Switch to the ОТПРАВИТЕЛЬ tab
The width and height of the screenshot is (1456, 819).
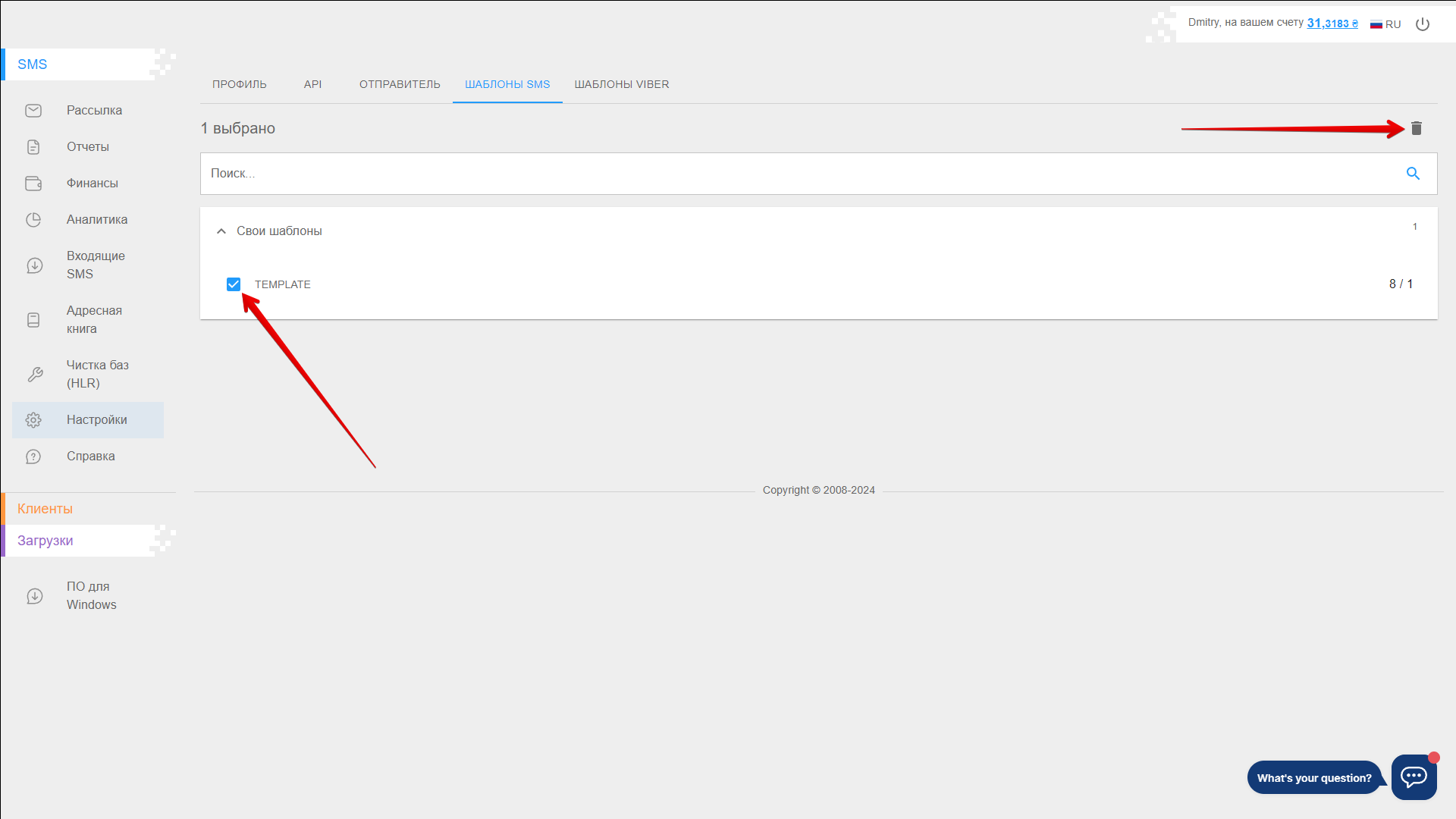[x=400, y=84]
